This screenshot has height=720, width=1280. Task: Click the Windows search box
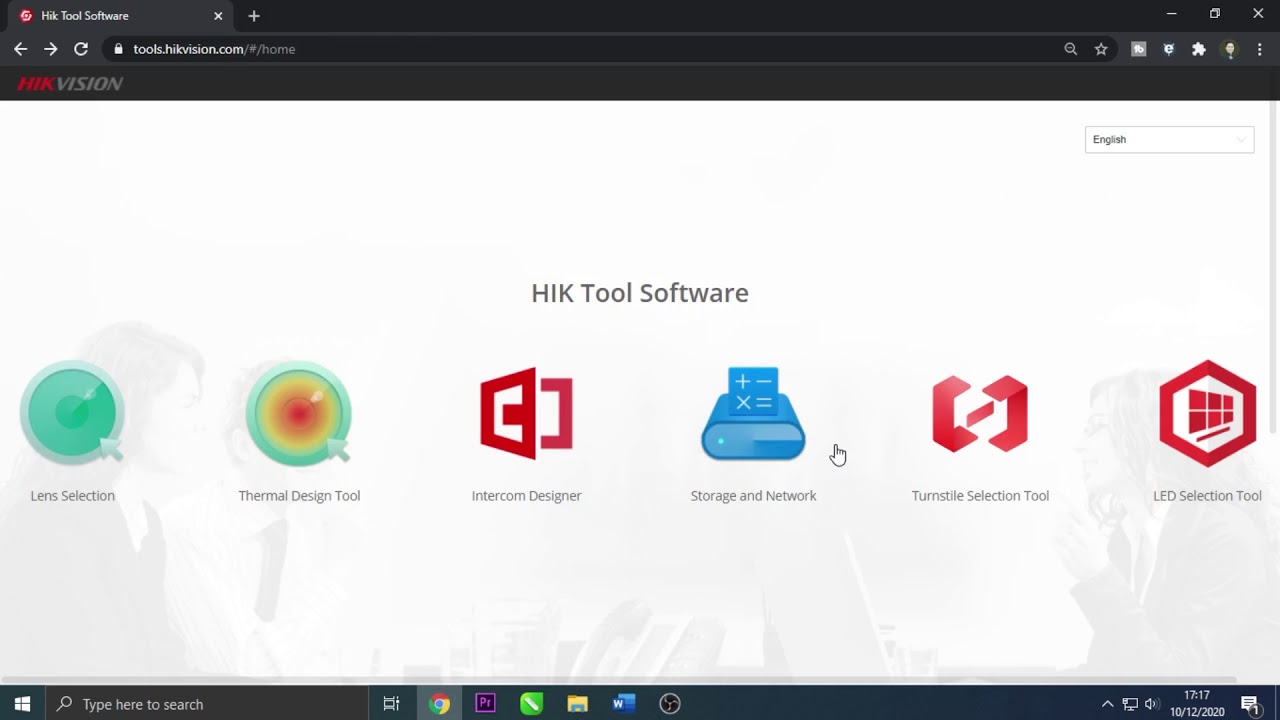207,704
